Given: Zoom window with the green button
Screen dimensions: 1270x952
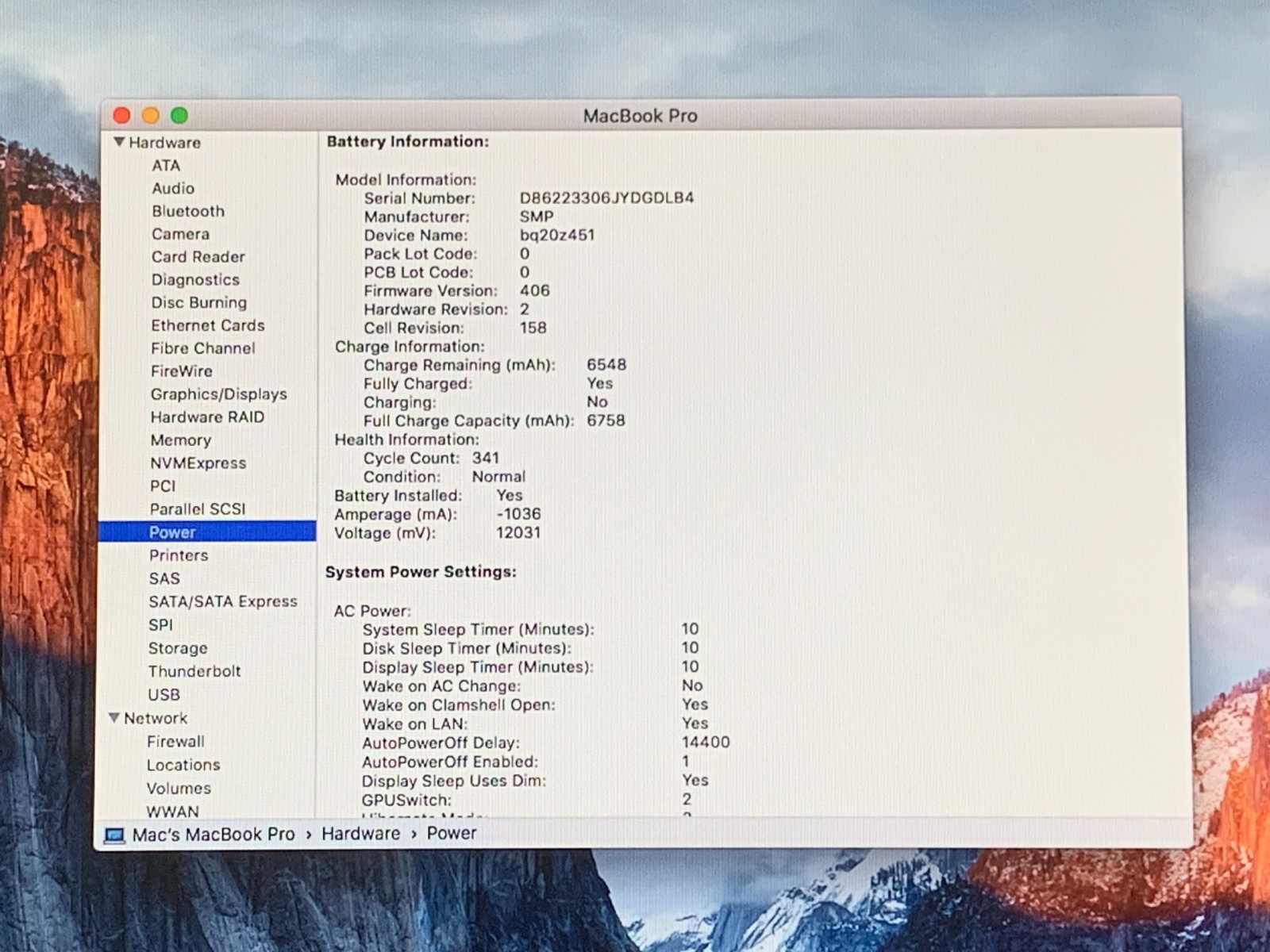Looking at the screenshot, I should (179, 116).
